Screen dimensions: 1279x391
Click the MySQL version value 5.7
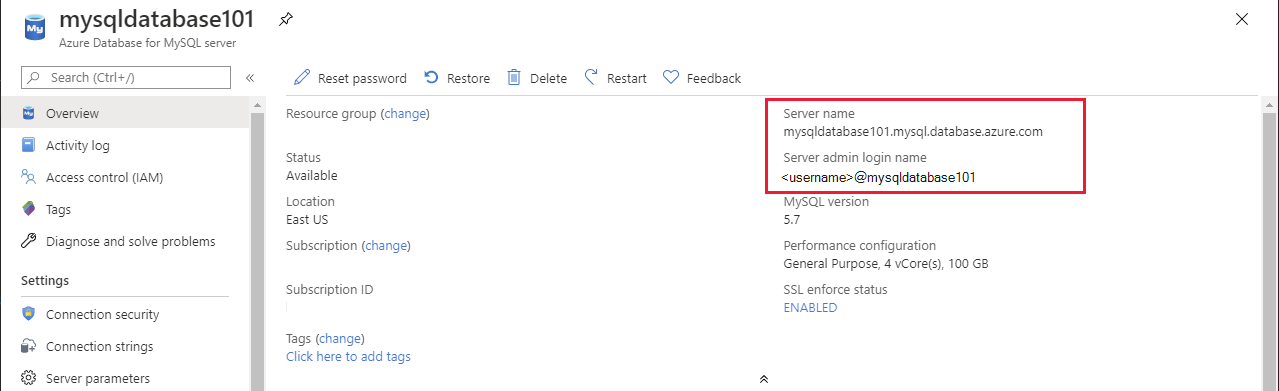791,220
